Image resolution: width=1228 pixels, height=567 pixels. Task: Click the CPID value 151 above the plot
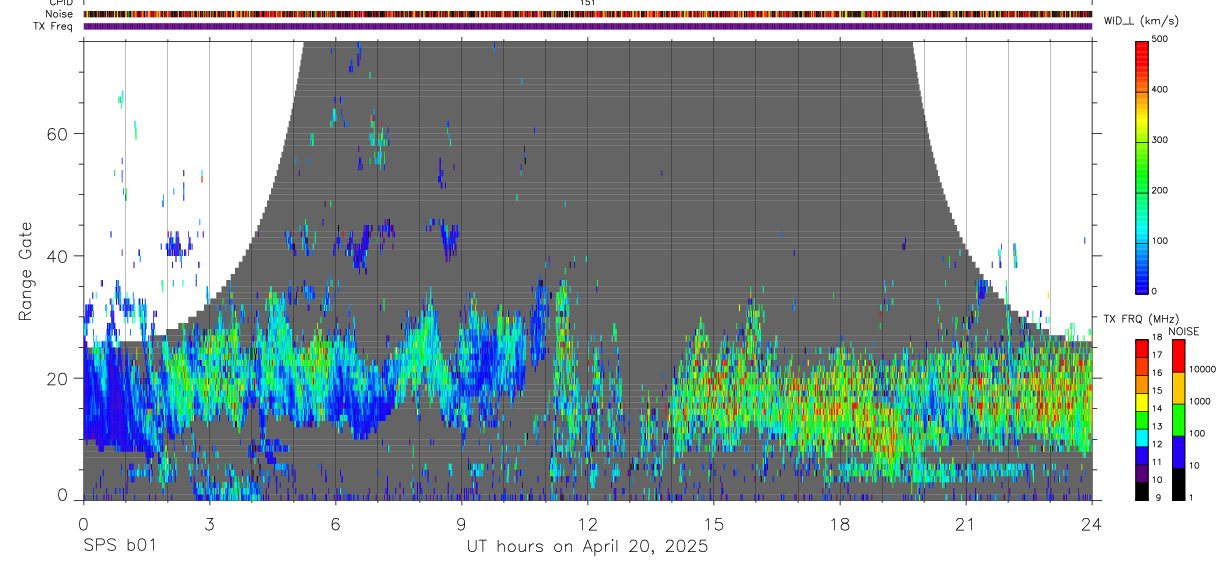[588, 3]
